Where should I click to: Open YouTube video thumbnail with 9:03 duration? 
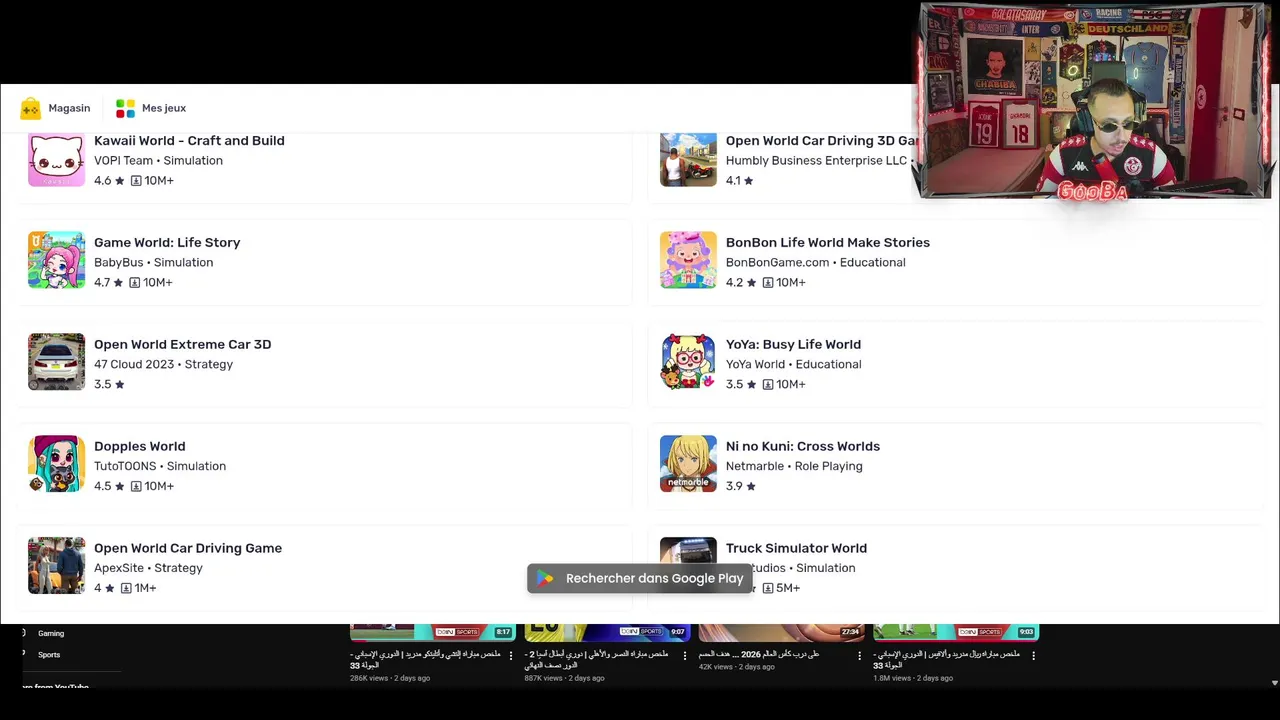956,632
